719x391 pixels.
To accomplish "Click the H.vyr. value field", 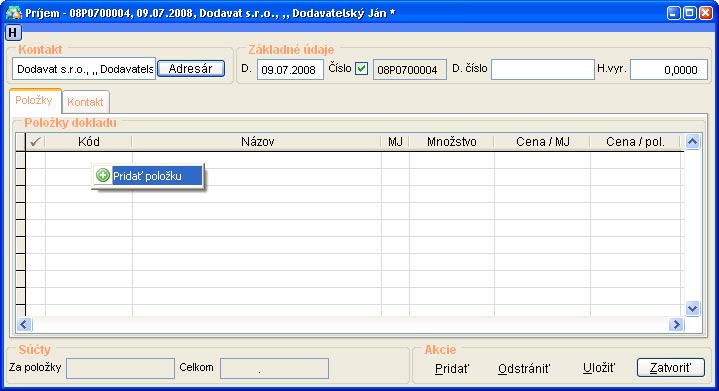I will pos(669,70).
